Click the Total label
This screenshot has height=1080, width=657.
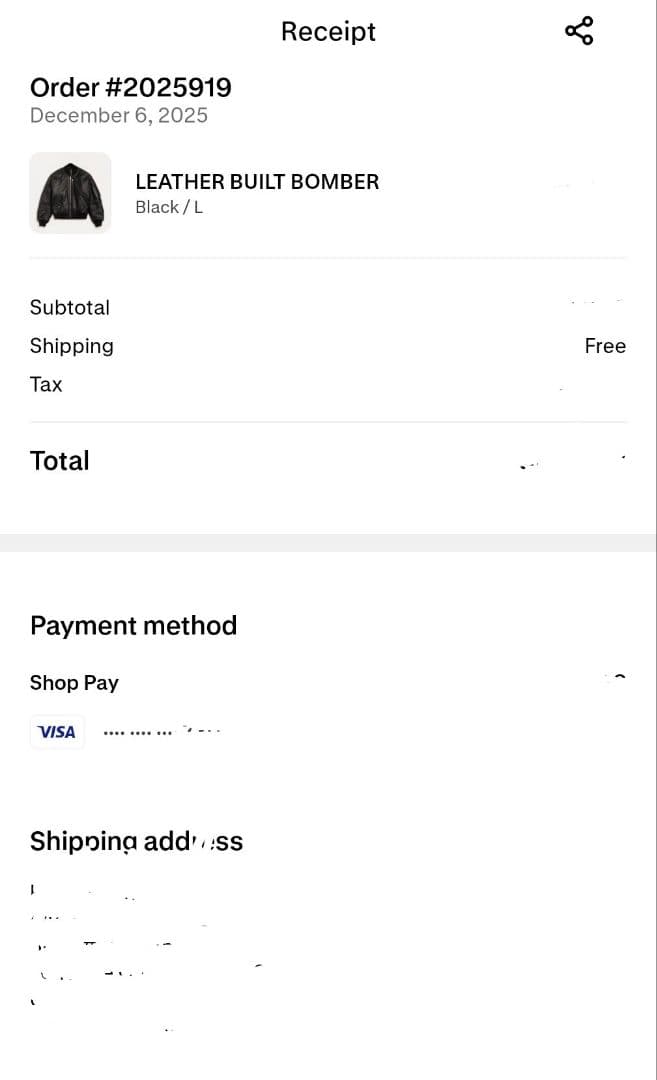[x=60, y=461]
